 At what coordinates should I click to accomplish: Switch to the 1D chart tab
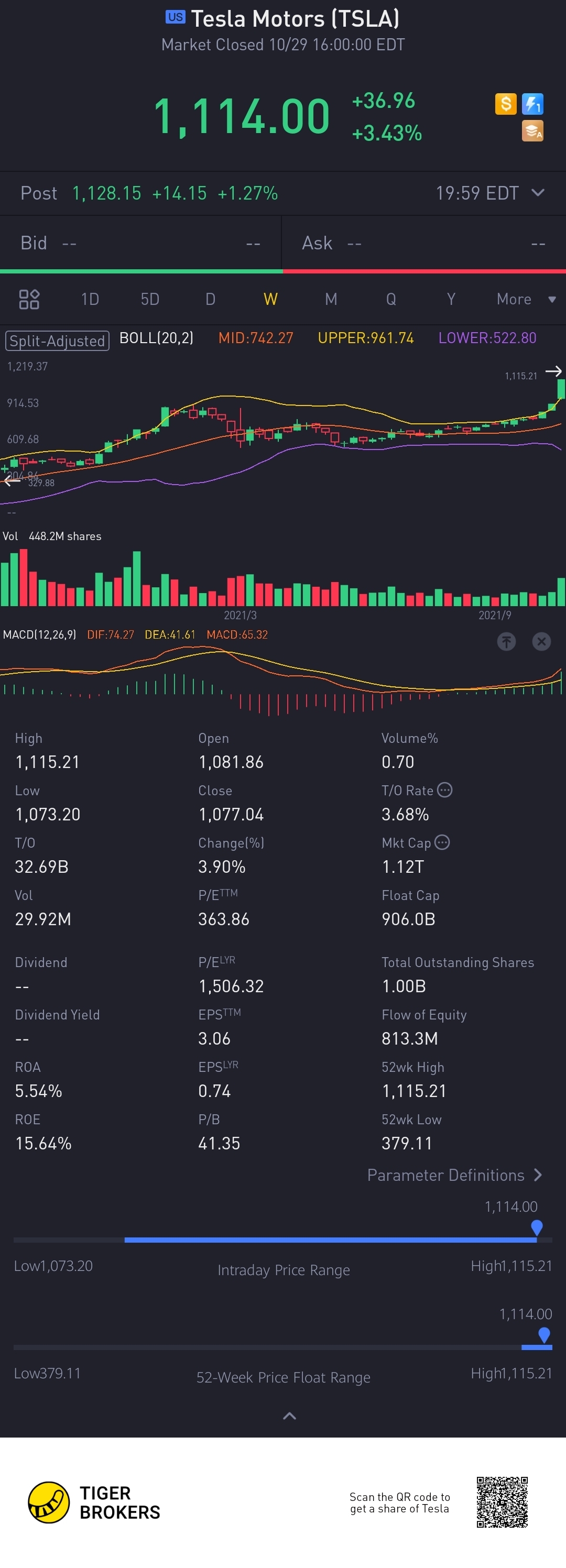pyautogui.click(x=90, y=300)
